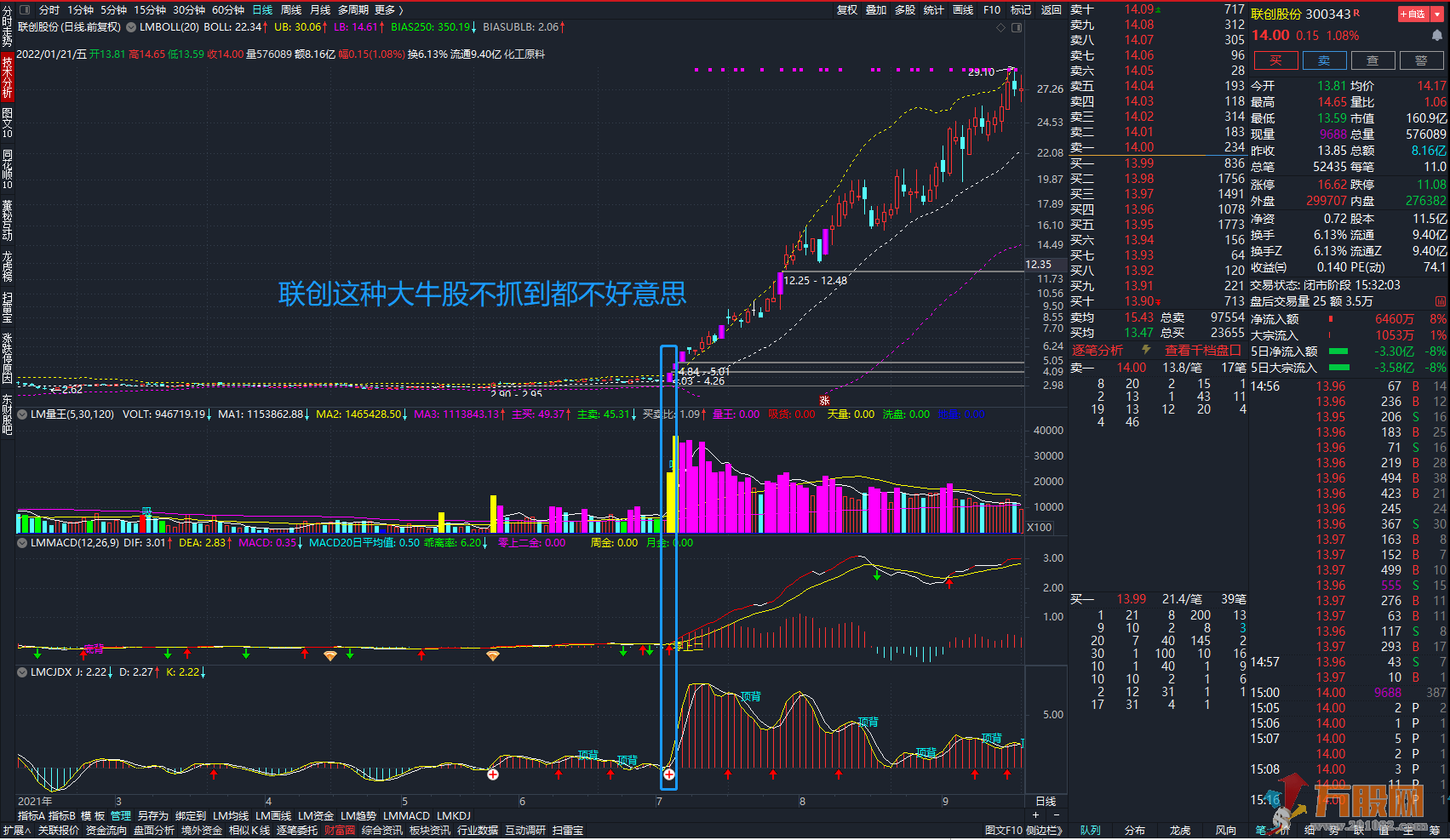The height and width of the screenshot is (840, 1450).
Task: Click the 返回 back button
Action: coord(1052,10)
